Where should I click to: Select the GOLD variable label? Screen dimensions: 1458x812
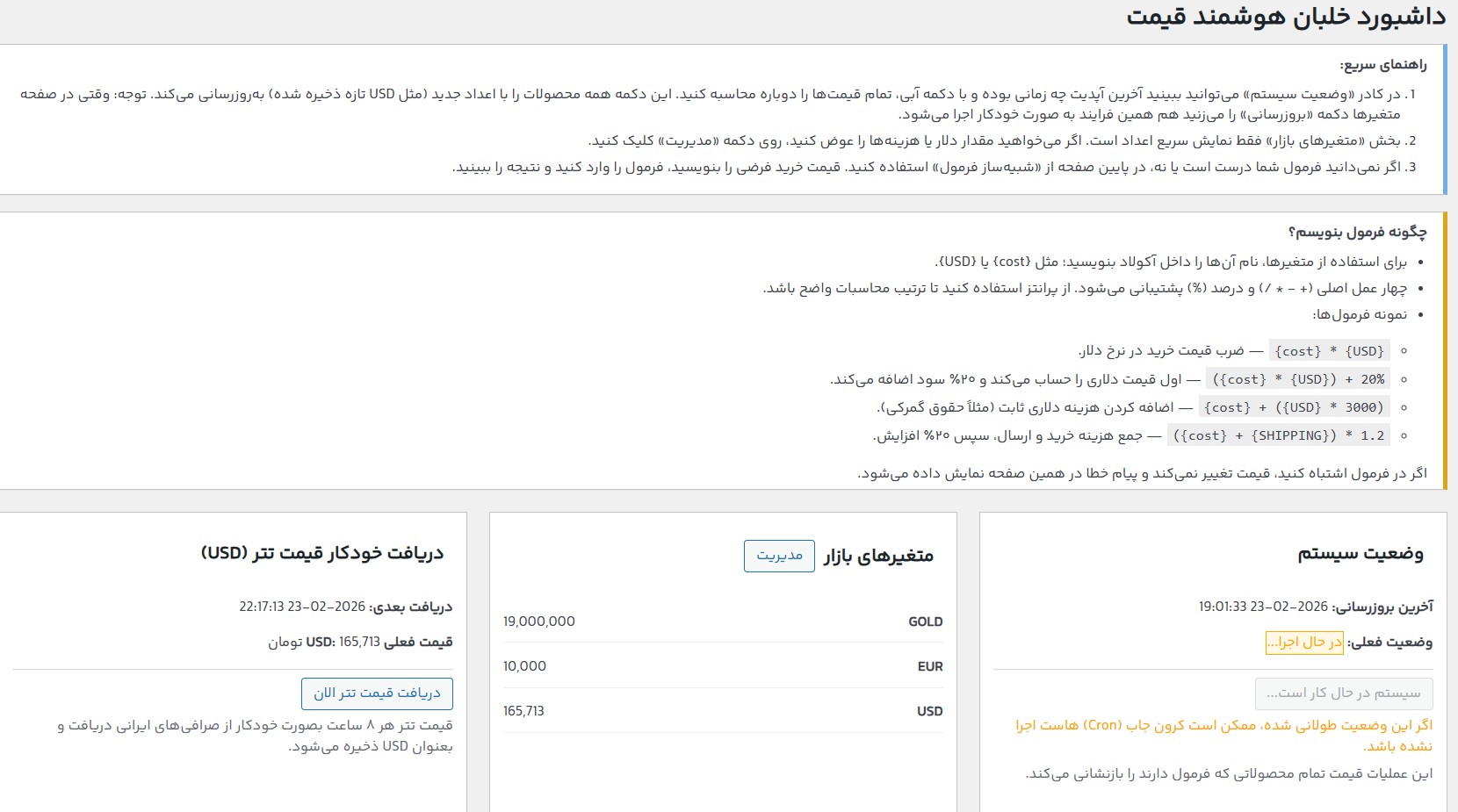pyautogui.click(x=926, y=622)
